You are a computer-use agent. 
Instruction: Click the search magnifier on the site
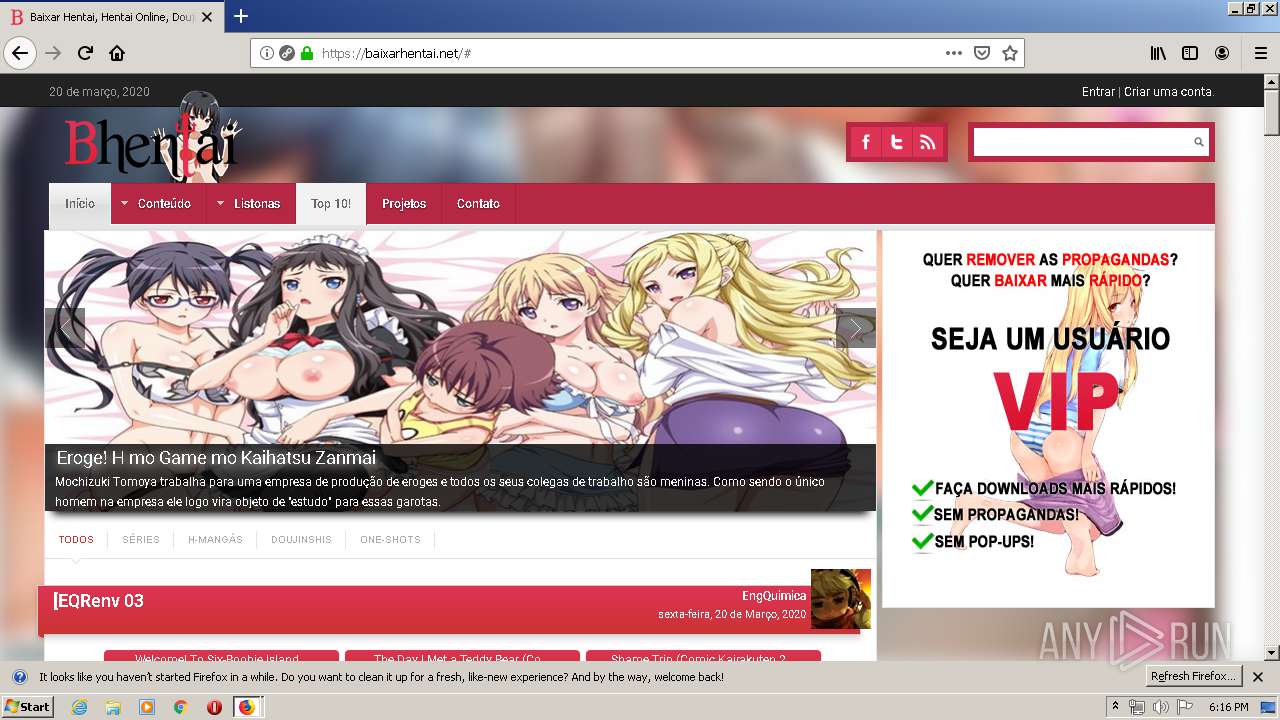pyautogui.click(x=1198, y=142)
